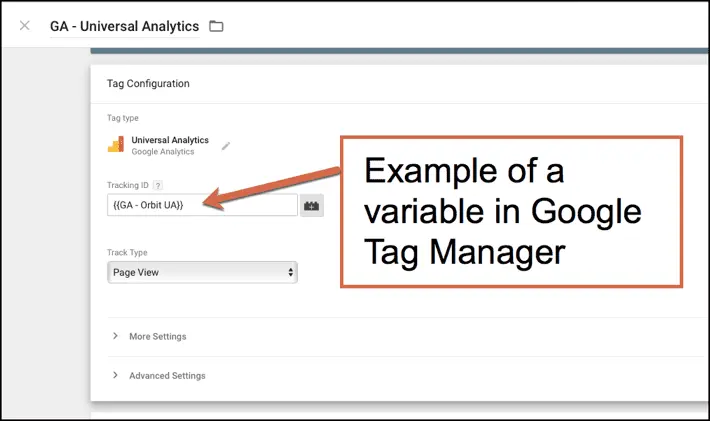Click the Tracking ID field containing {{GA - Orbit UA}}
Image resolution: width=710 pixels, height=421 pixels.
200,205
